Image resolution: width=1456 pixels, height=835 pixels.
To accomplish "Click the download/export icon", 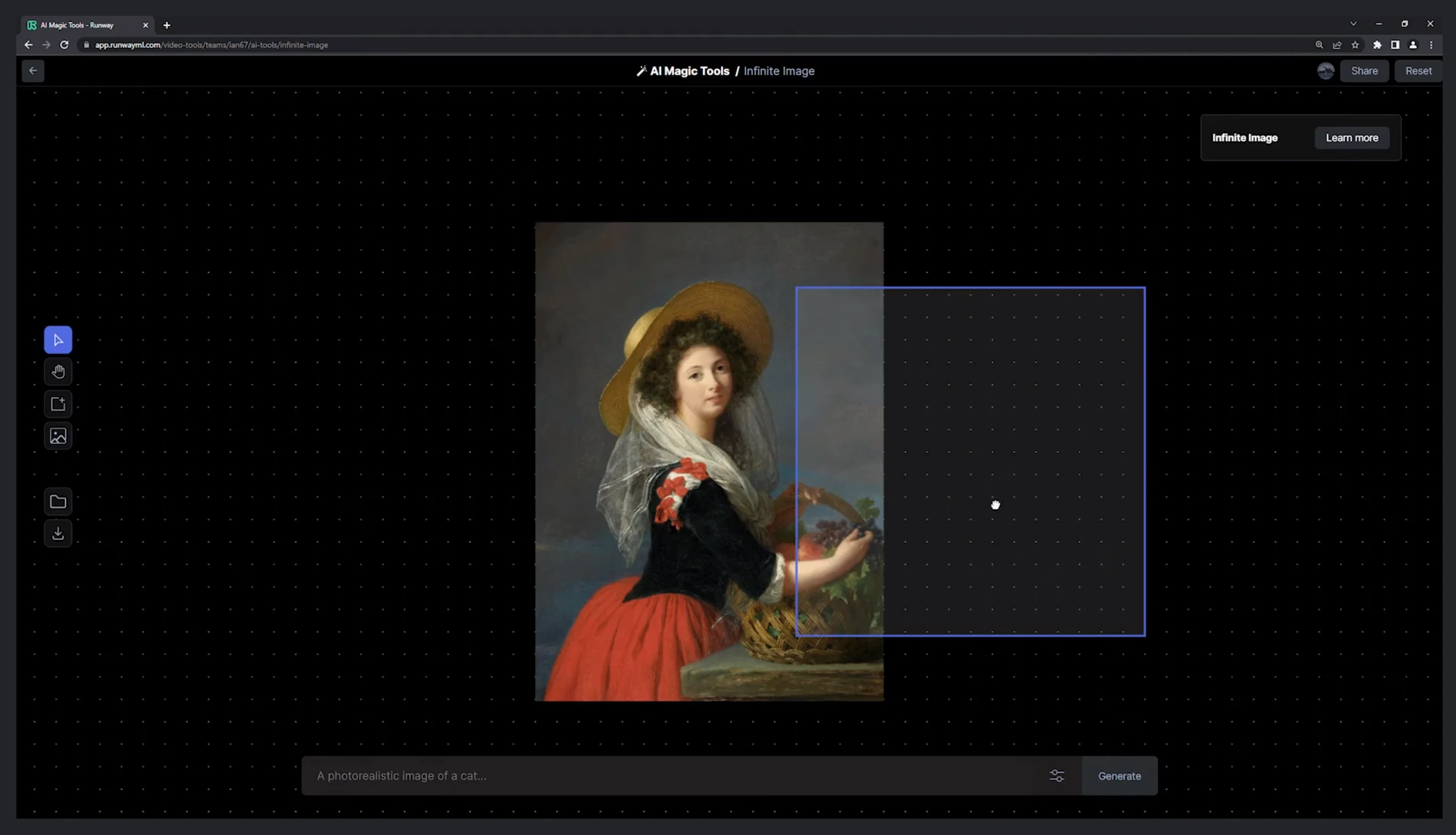I will pos(58,533).
